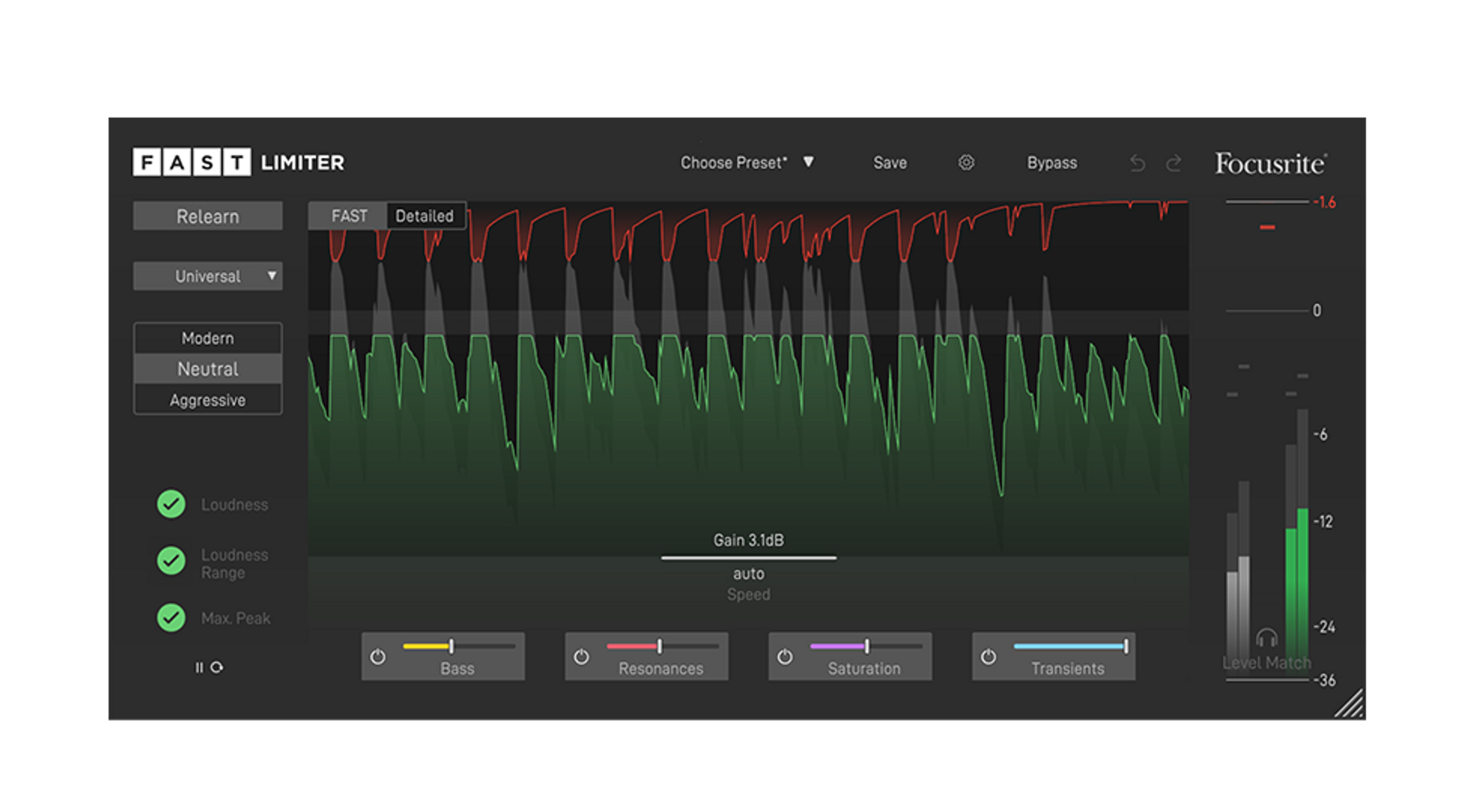Select the Neutral style
The height and width of the screenshot is (812, 1474).
coord(208,368)
